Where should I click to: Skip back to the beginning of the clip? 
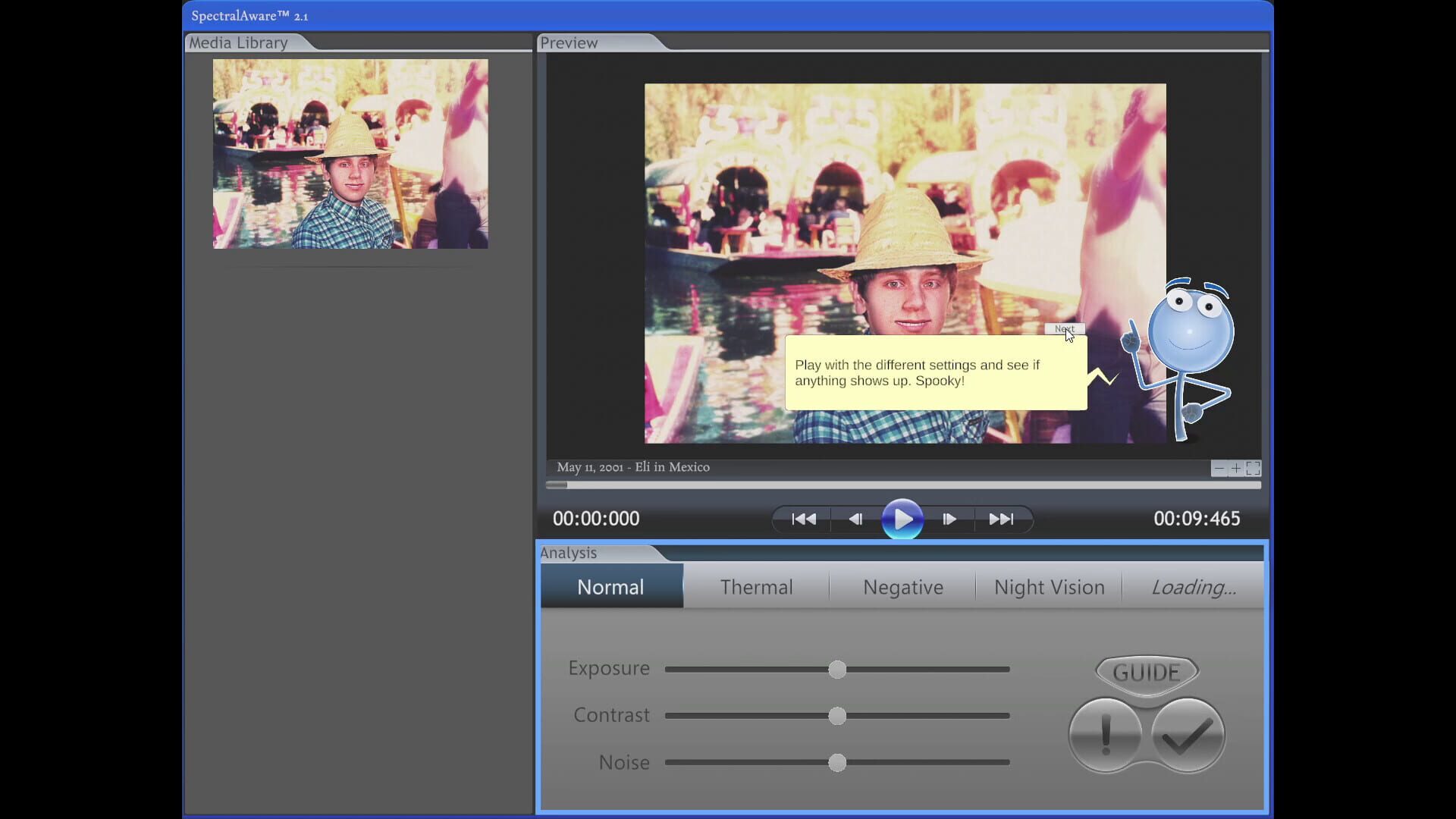[803, 519]
